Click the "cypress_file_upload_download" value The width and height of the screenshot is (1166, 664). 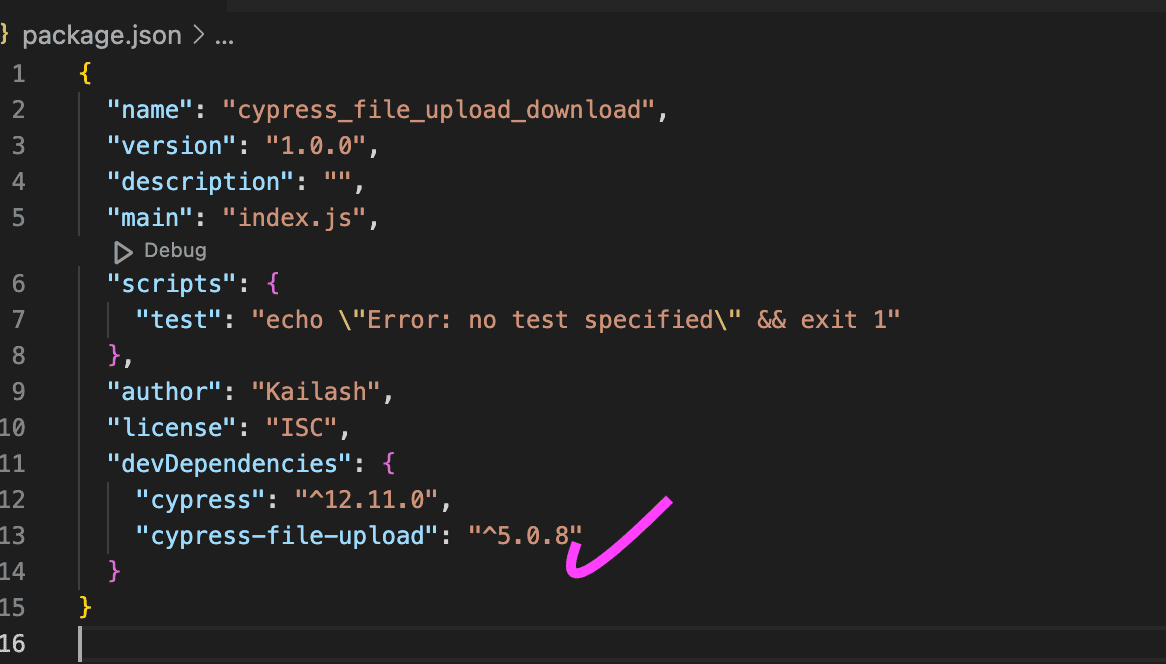coord(439,110)
